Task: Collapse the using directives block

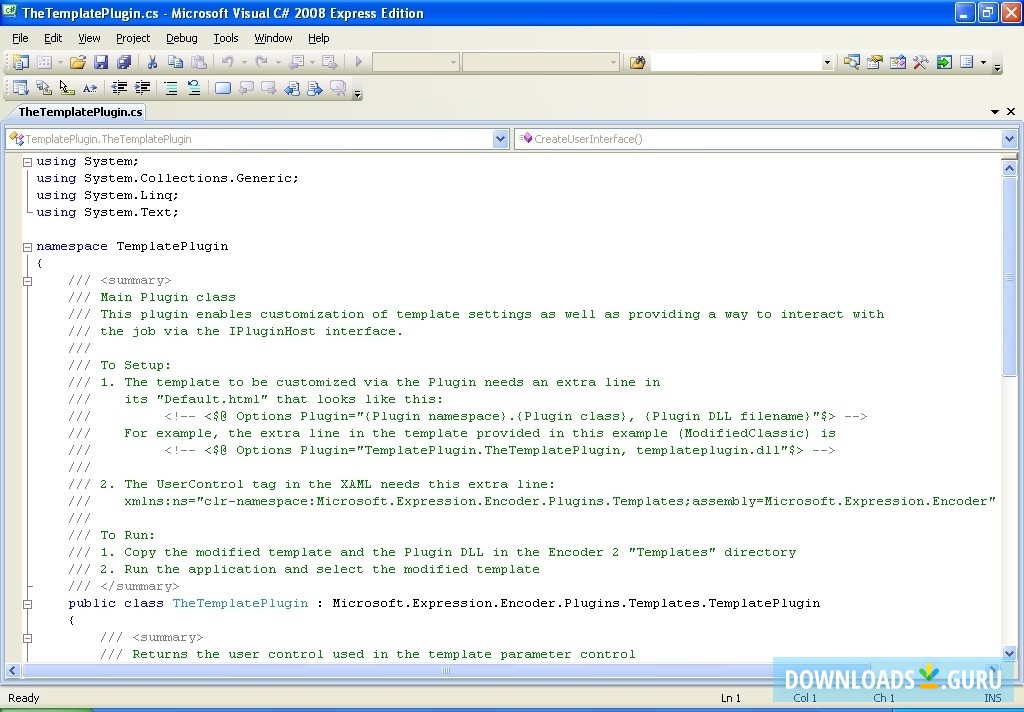Action: 26,160
